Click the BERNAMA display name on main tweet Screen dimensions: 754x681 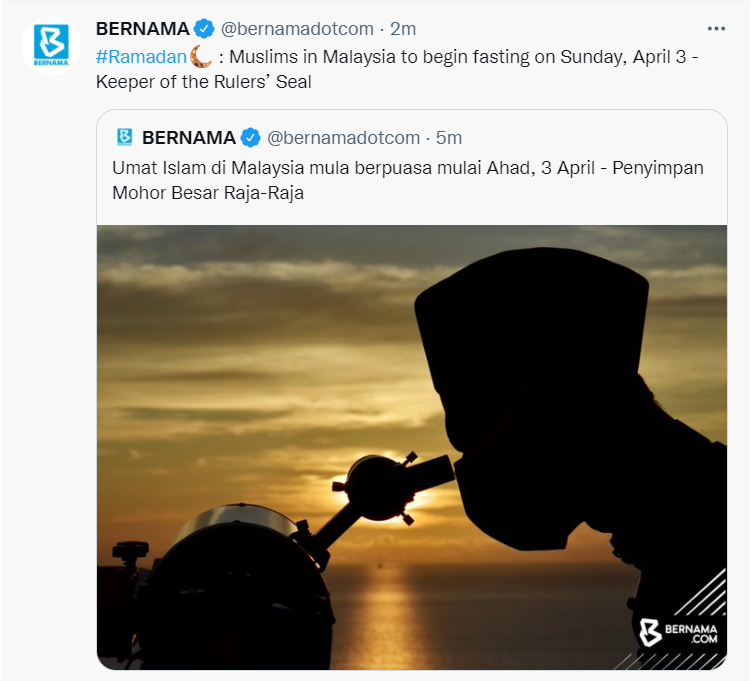[142, 29]
